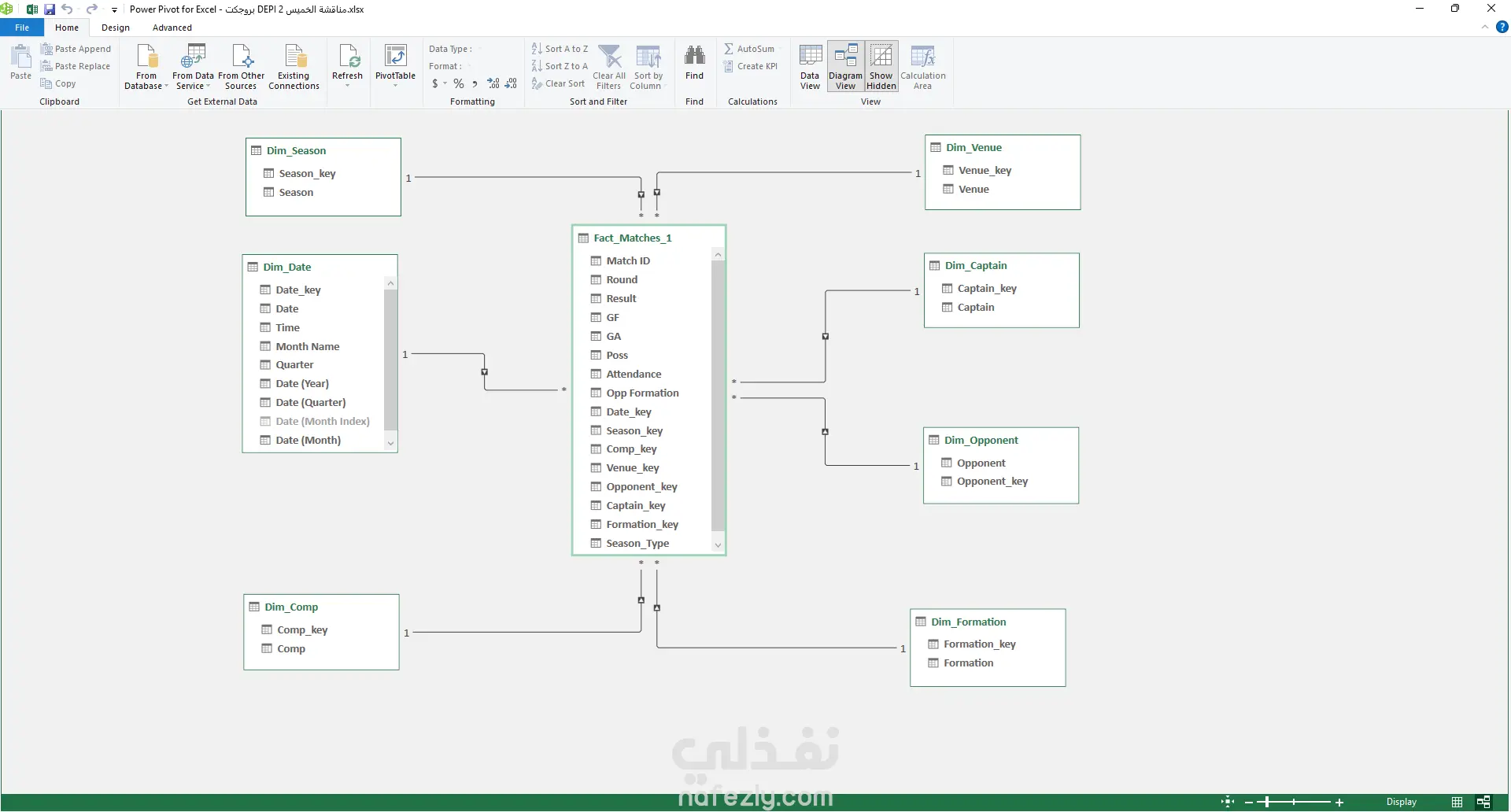Screen dimensions: 1511x812
Task: Switch to the Design tab
Action: tap(116, 28)
